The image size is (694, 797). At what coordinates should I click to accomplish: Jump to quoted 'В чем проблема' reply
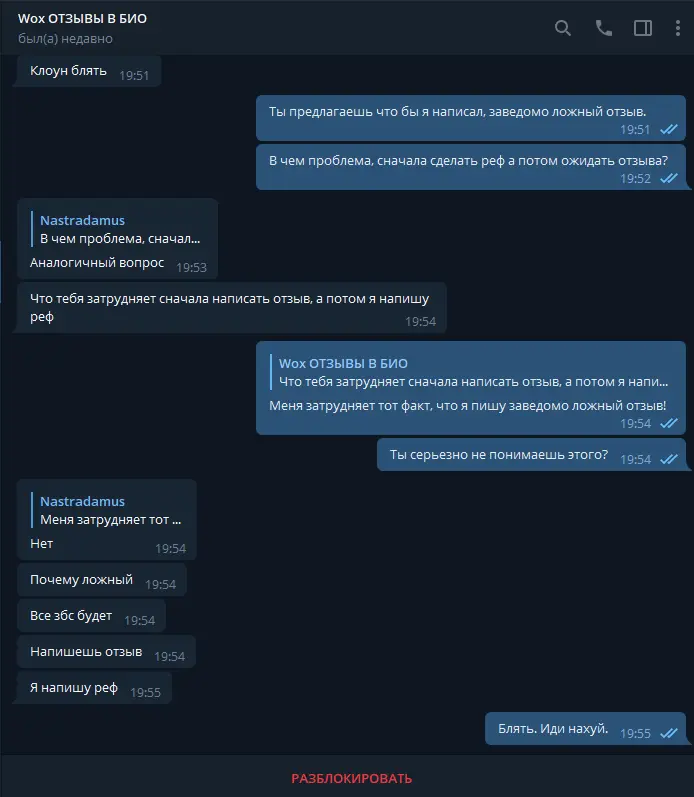pyautogui.click(x=117, y=229)
